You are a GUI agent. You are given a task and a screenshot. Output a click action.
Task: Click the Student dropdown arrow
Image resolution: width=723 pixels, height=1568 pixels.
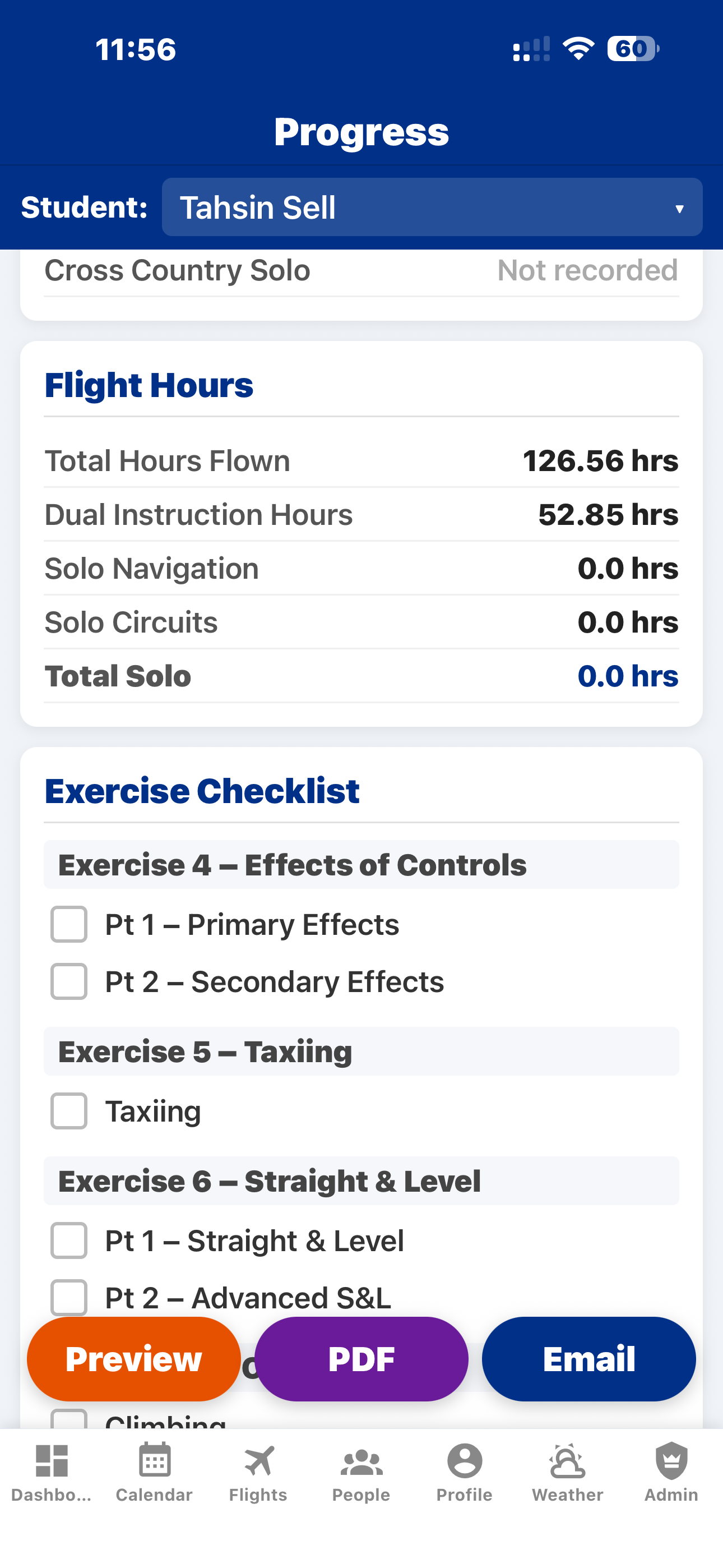pos(679,209)
